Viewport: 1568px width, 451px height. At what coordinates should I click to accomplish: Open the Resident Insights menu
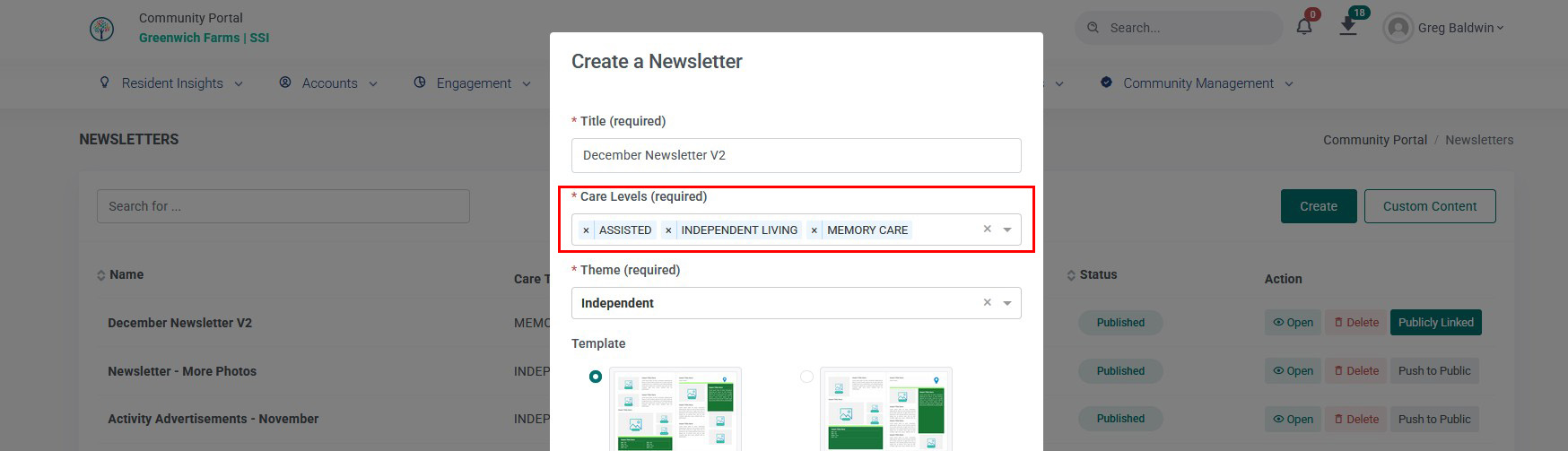[171, 83]
